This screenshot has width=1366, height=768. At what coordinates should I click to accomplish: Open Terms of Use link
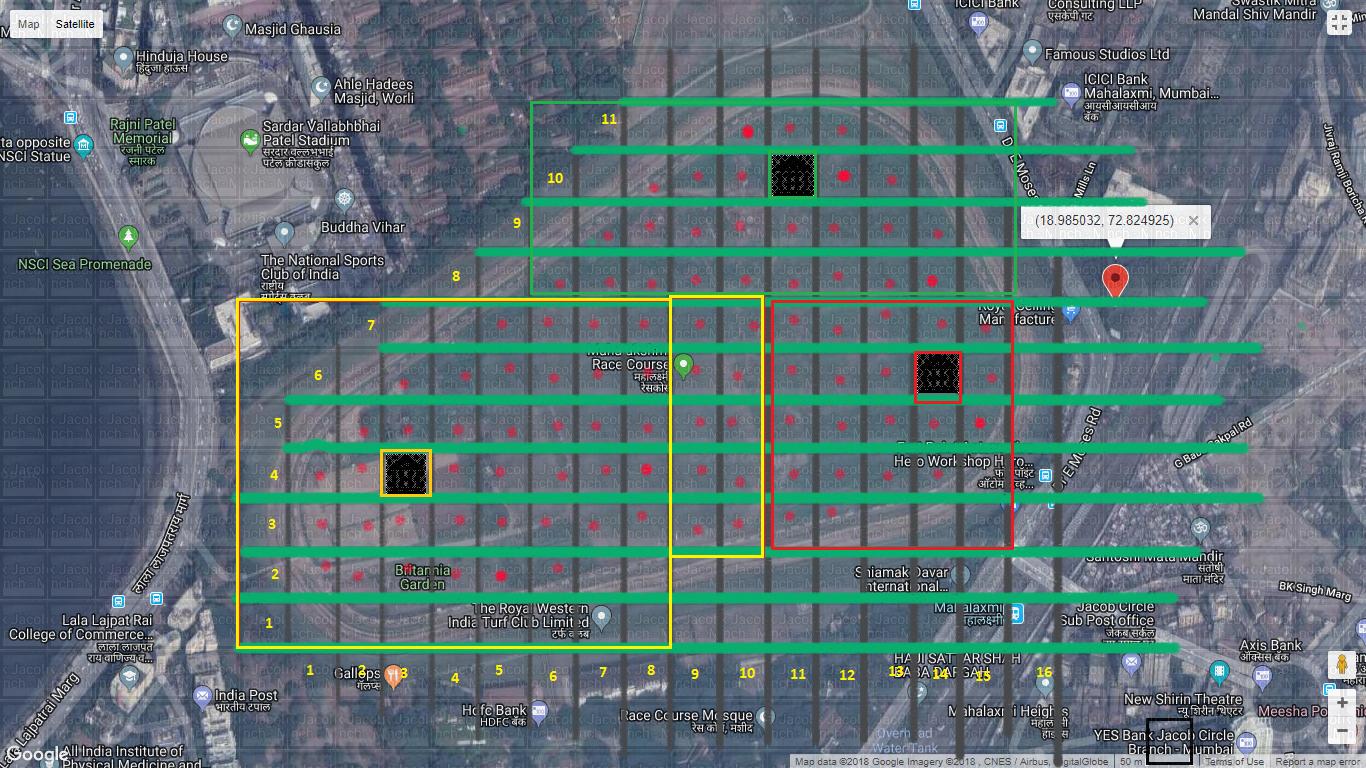[x=1234, y=762]
